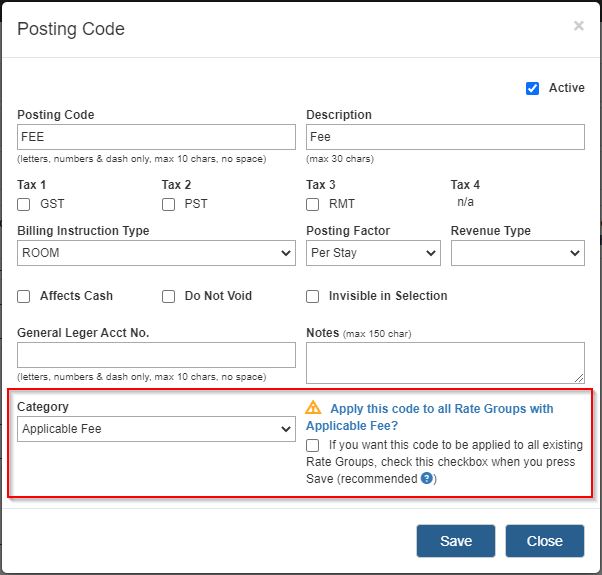Screen dimensions: 602x575
Task: Click the Save button
Action: (x=456, y=541)
